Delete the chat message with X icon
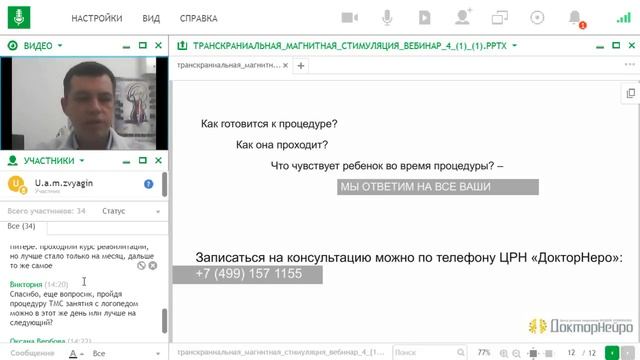 point(153,266)
